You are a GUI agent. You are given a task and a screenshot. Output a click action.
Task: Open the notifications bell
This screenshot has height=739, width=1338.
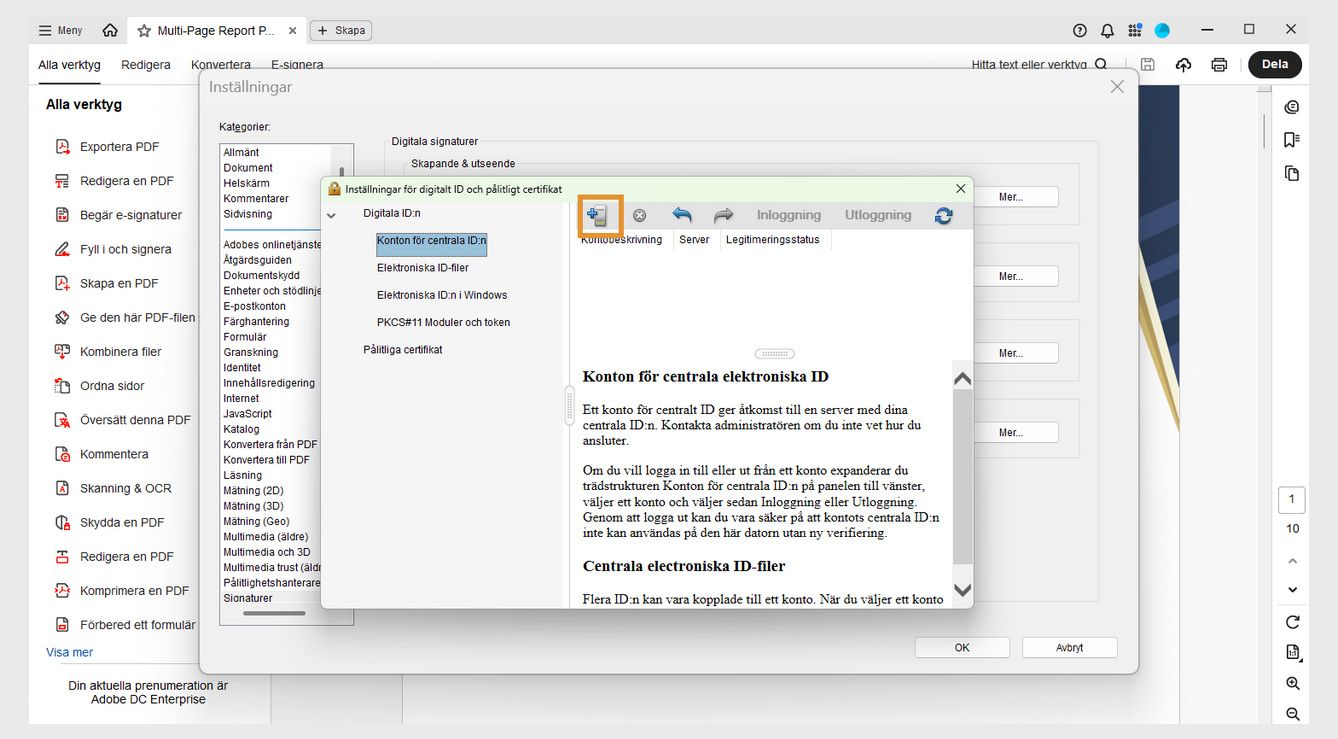click(1107, 31)
